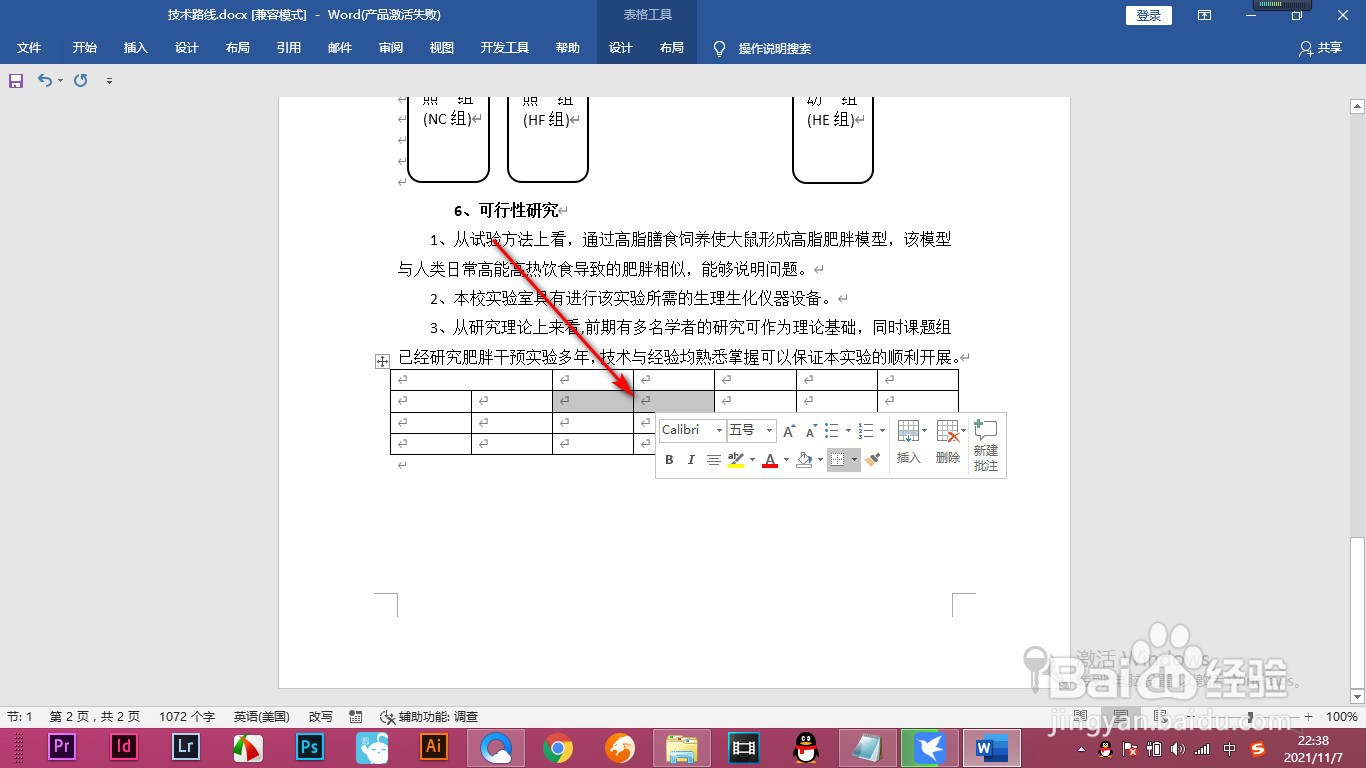Open the 审阅 ribbon tab
This screenshot has width=1366, height=768.
point(391,48)
